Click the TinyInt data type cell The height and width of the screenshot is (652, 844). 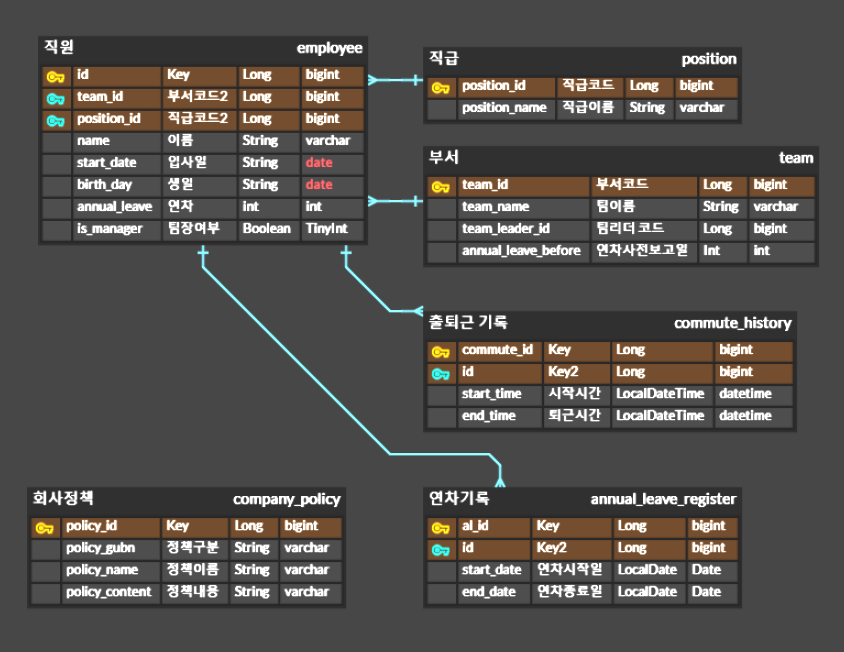point(332,230)
